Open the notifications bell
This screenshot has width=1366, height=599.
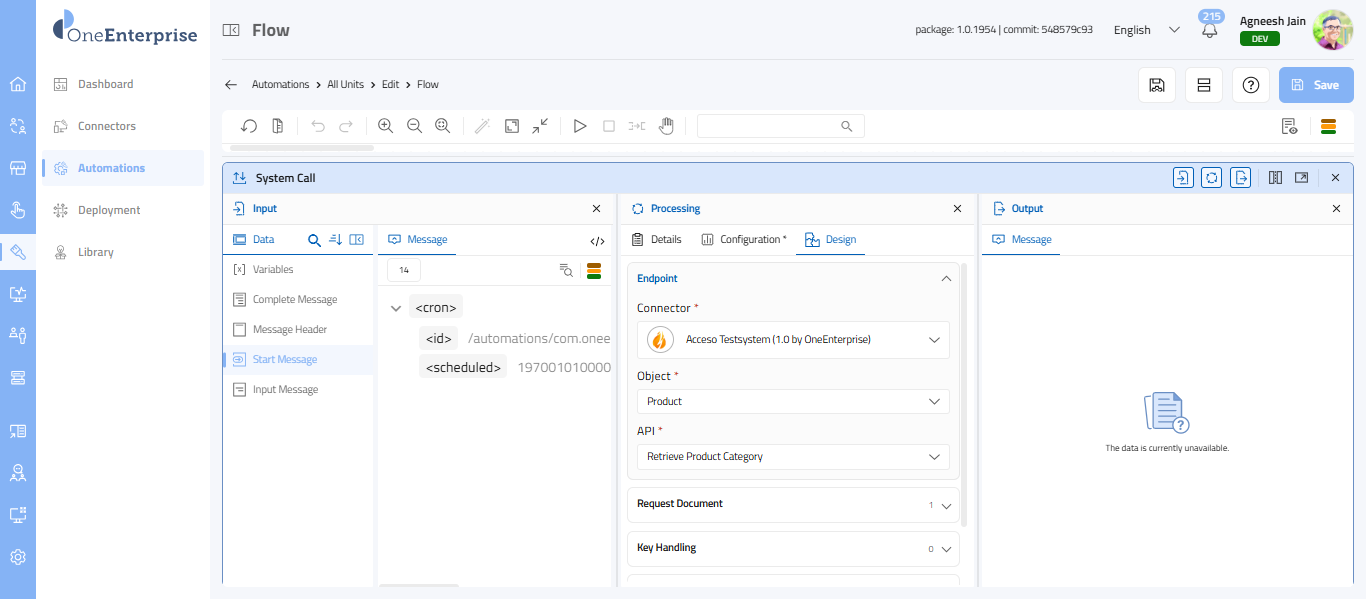[x=1210, y=31]
